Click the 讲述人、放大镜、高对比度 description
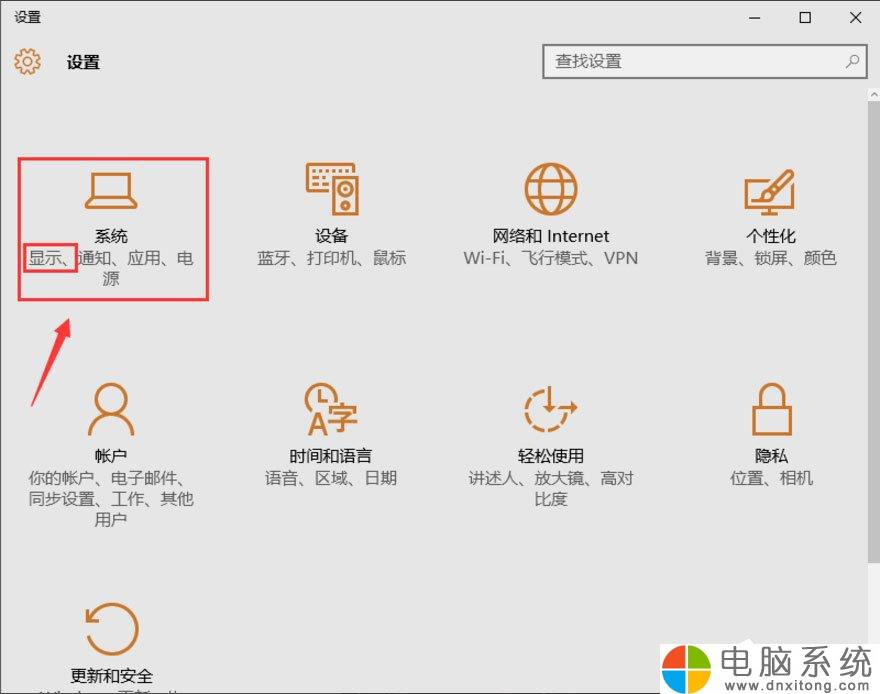This screenshot has height=694, width=880. click(x=551, y=488)
